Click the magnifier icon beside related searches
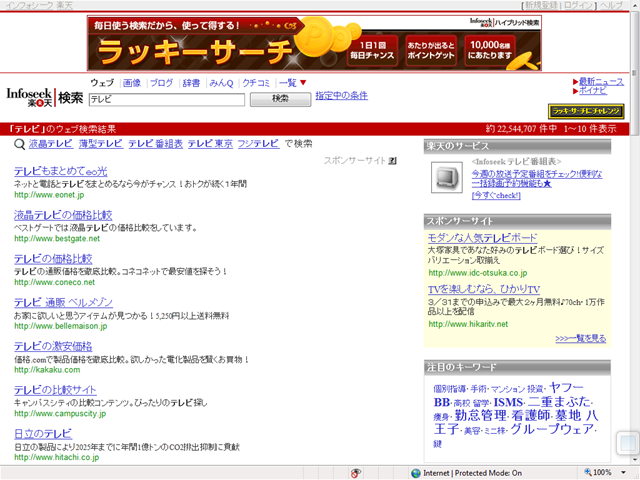This screenshot has height=480, width=640. click(x=19, y=144)
